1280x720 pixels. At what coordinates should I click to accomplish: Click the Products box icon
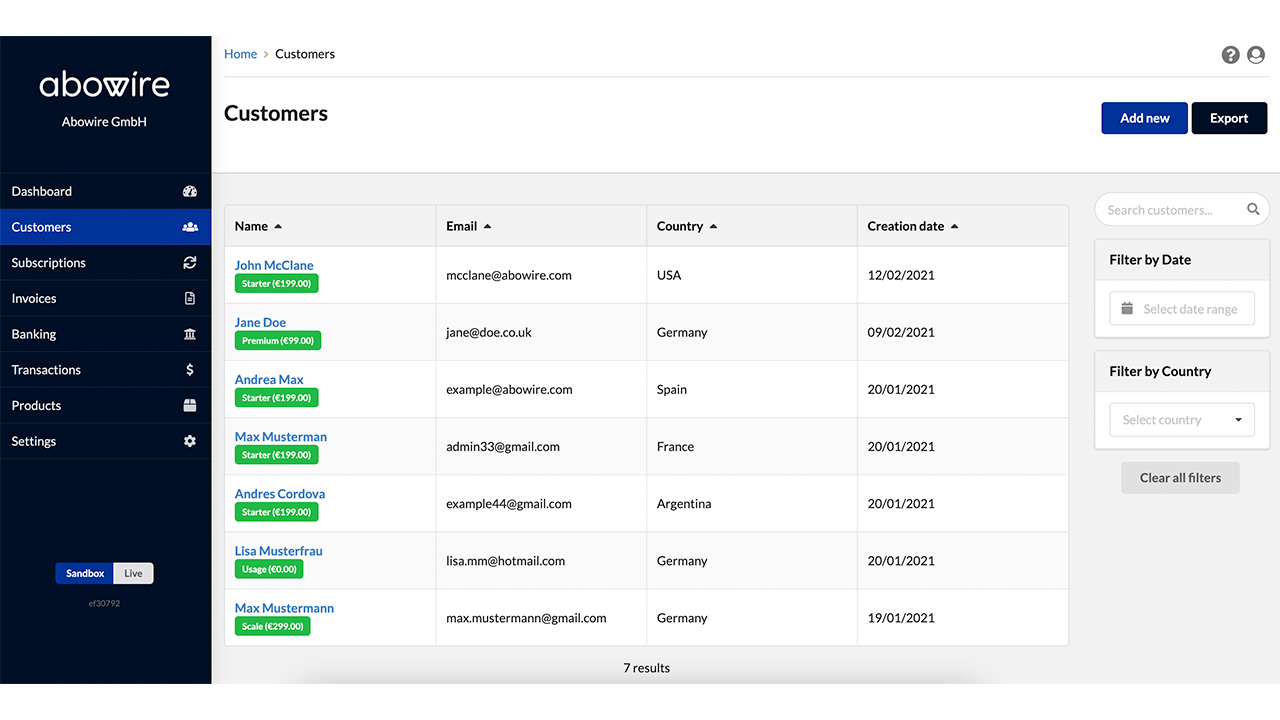(190, 406)
